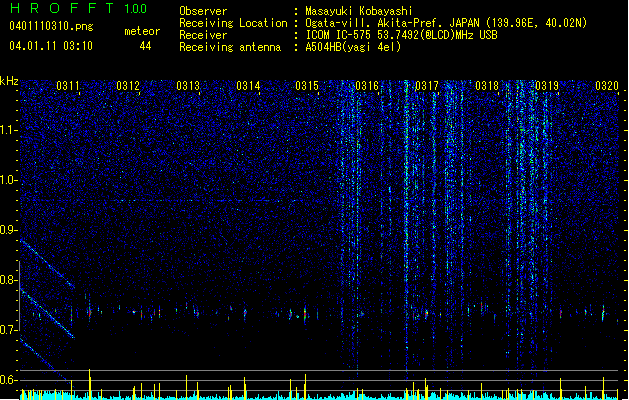Click the 0312 time marker
This screenshot has height=400, width=629.
128,86
